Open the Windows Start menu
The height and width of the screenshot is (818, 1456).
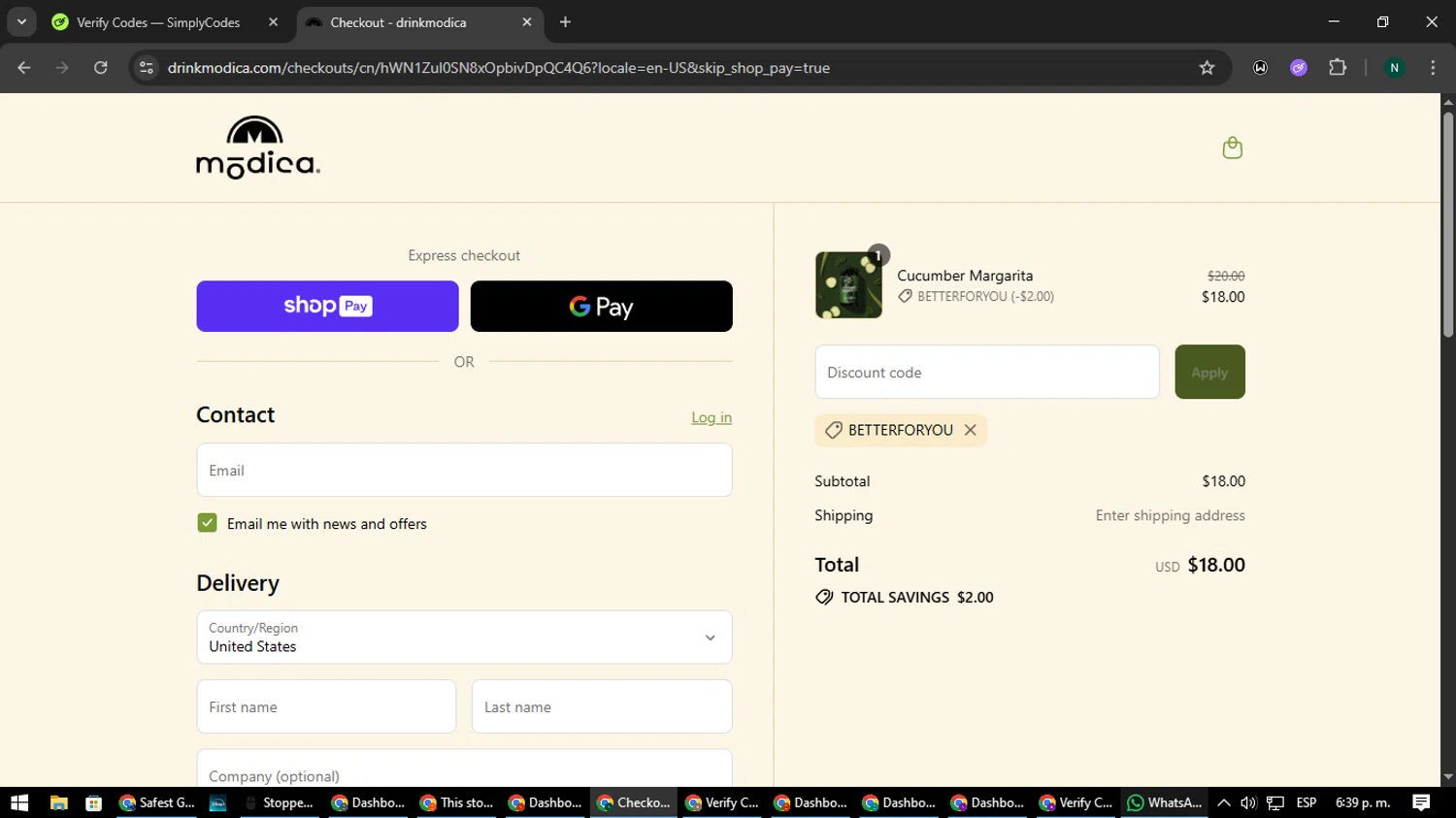19,802
